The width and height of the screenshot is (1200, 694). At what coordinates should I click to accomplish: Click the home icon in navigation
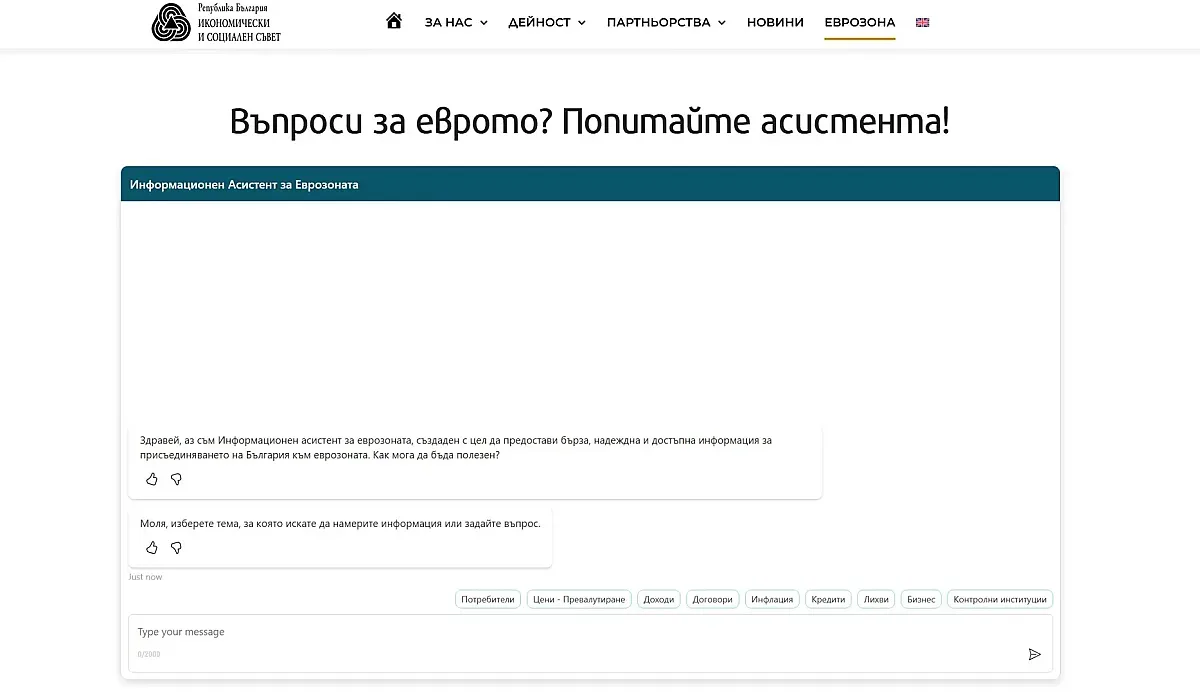[394, 21]
